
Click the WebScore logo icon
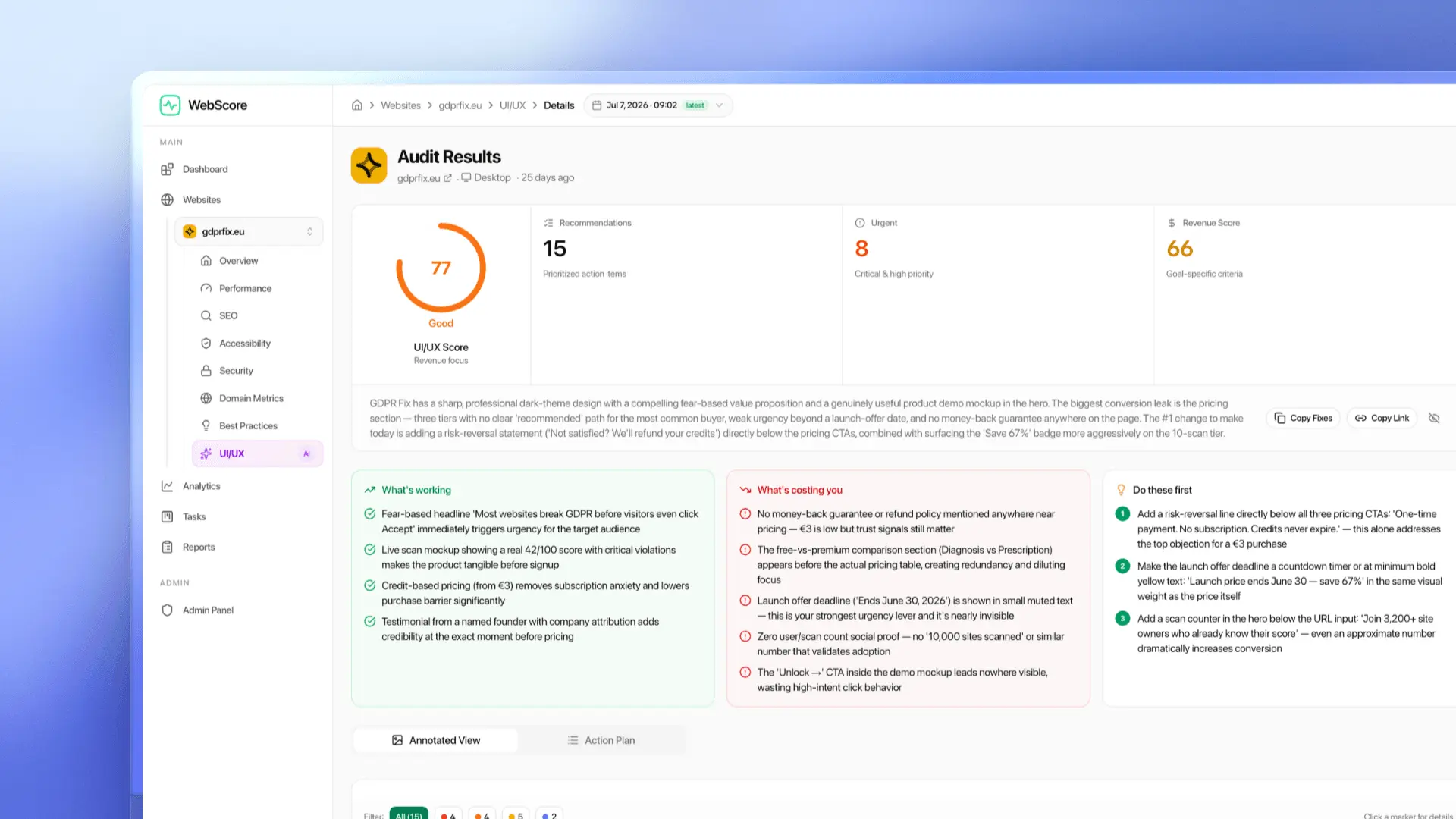(170, 105)
